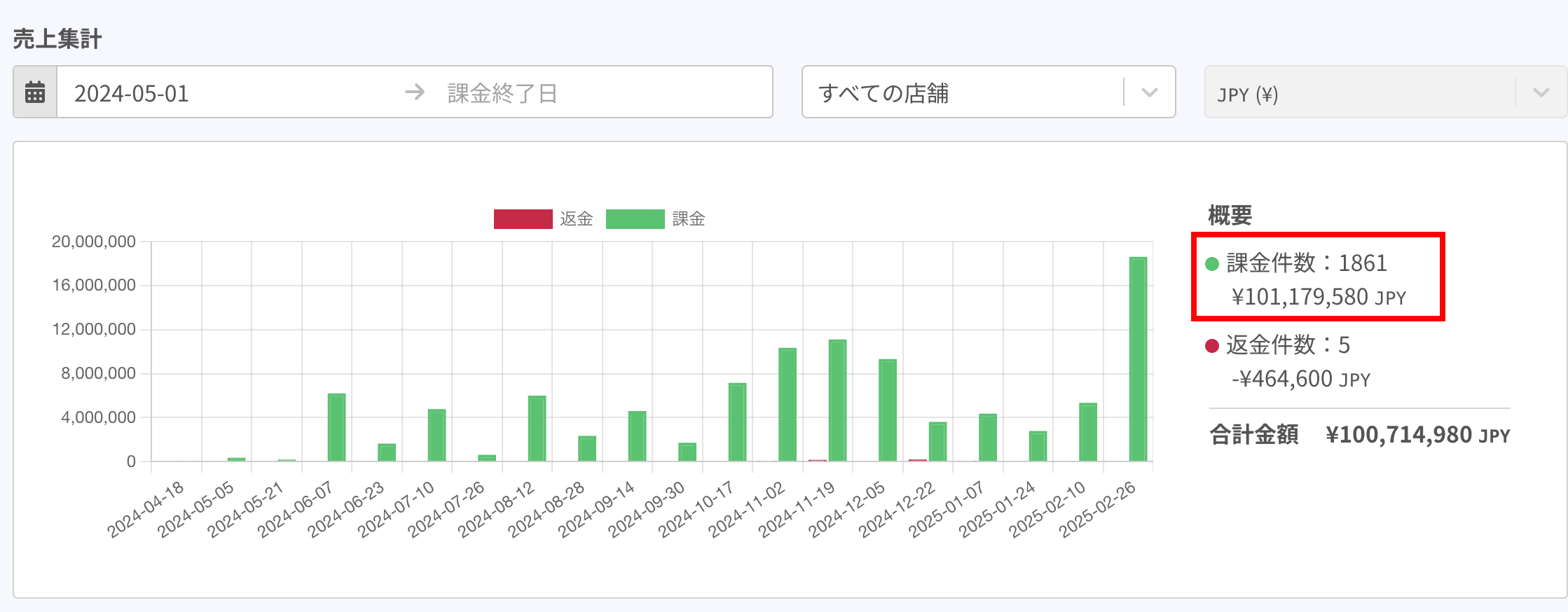Screen dimensions: 1568x612
Task: Select the bar at 2024-12-22
Action: [x=937, y=442]
